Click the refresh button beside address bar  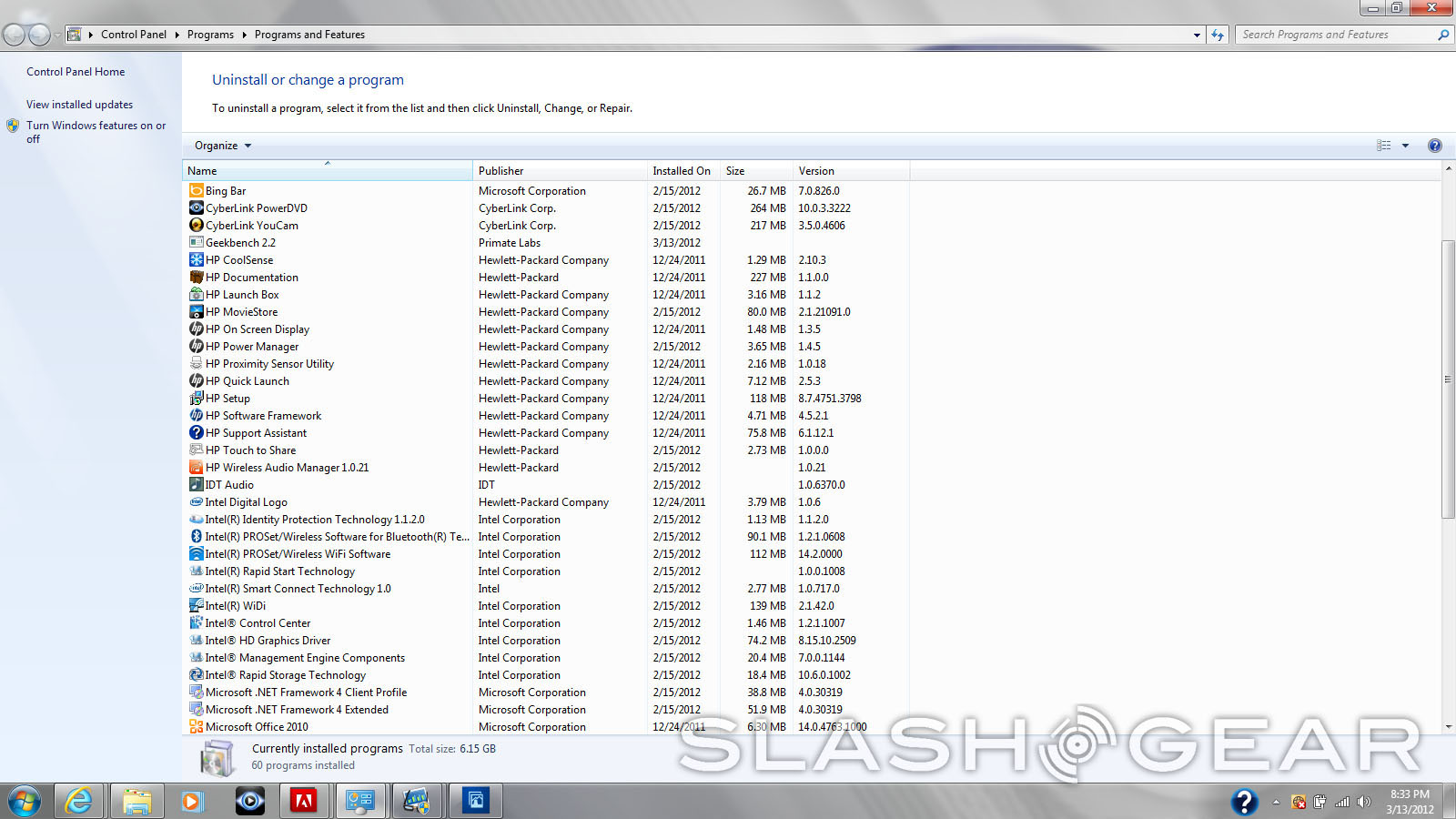coord(1218,35)
